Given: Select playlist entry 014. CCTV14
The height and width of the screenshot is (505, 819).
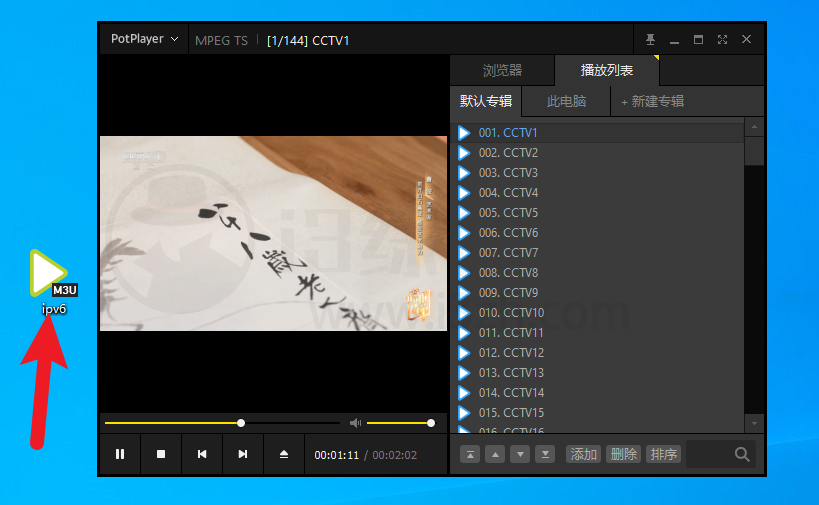Looking at the screenshot, I should 598,392.
